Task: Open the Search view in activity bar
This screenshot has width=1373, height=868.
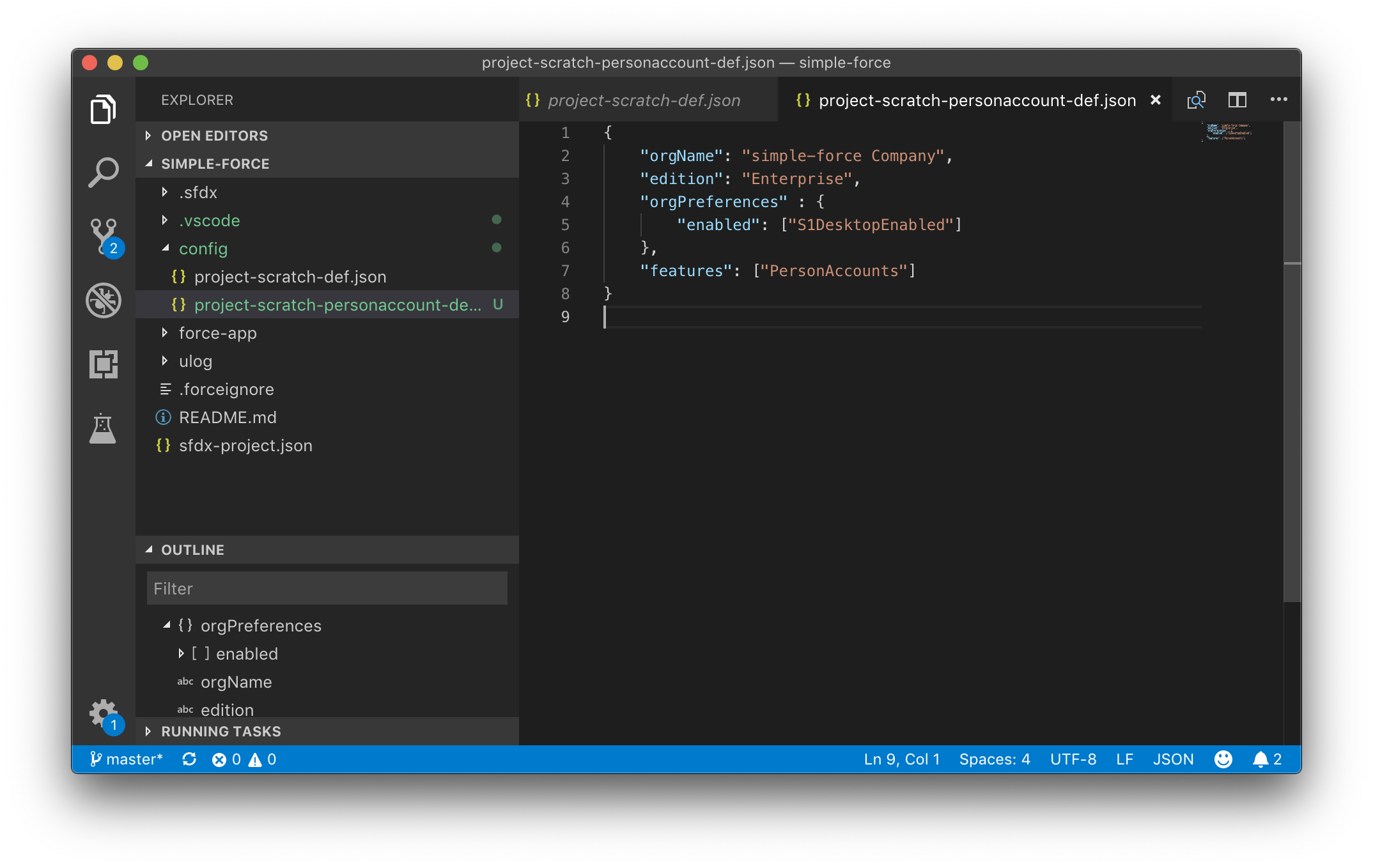Action: (103, 173)
